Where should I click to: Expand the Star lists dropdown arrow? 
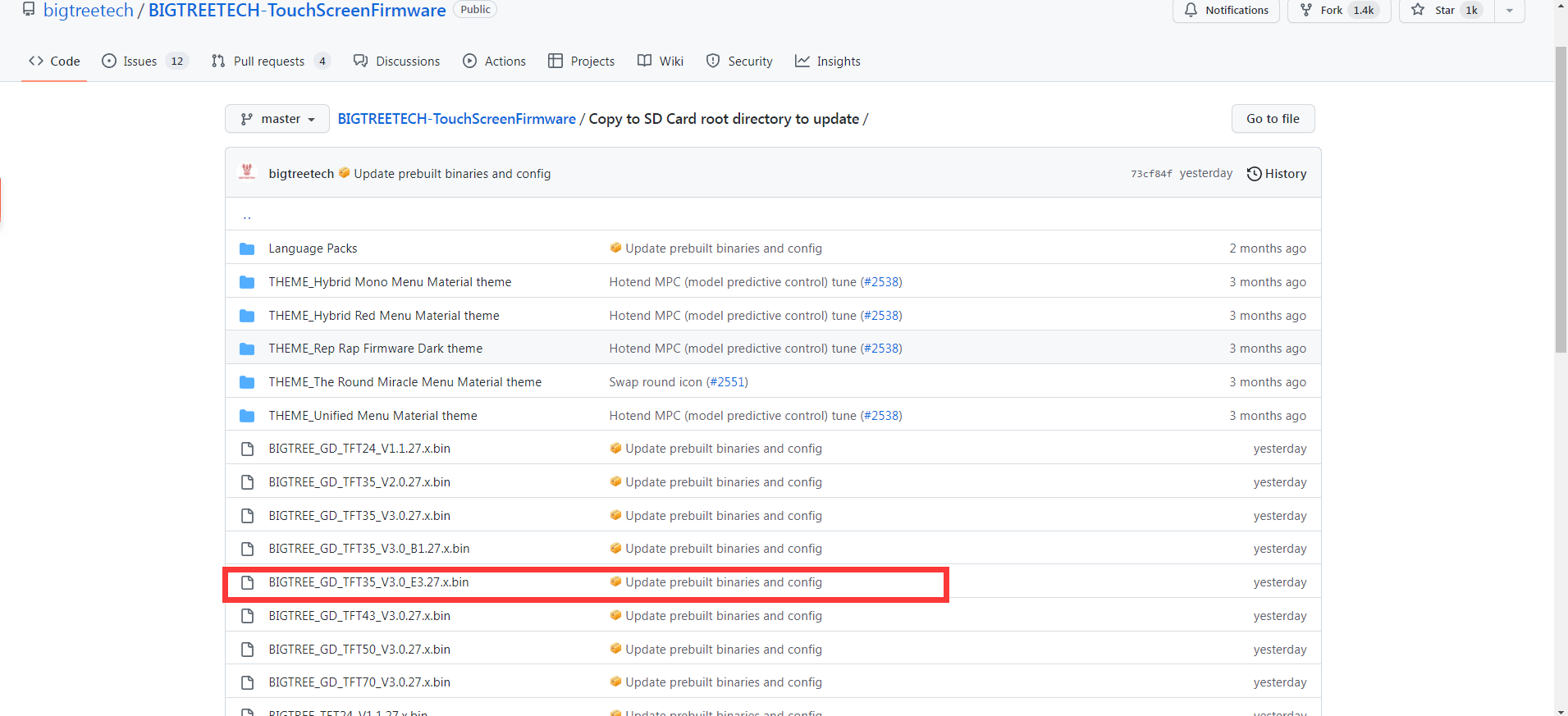[x=1509, y=11]
